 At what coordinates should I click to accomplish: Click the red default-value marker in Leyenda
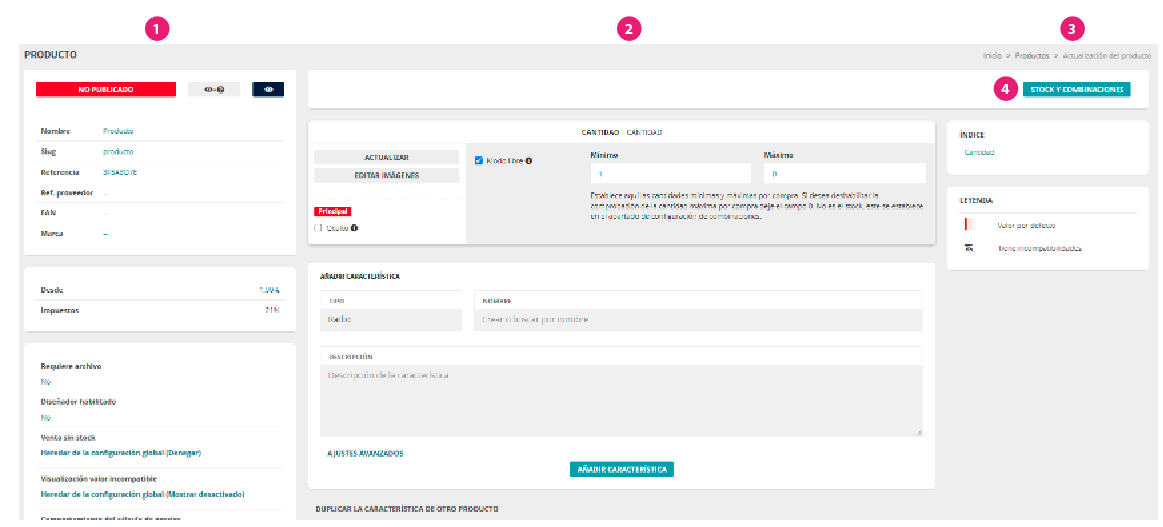click(x=967, y=225)
